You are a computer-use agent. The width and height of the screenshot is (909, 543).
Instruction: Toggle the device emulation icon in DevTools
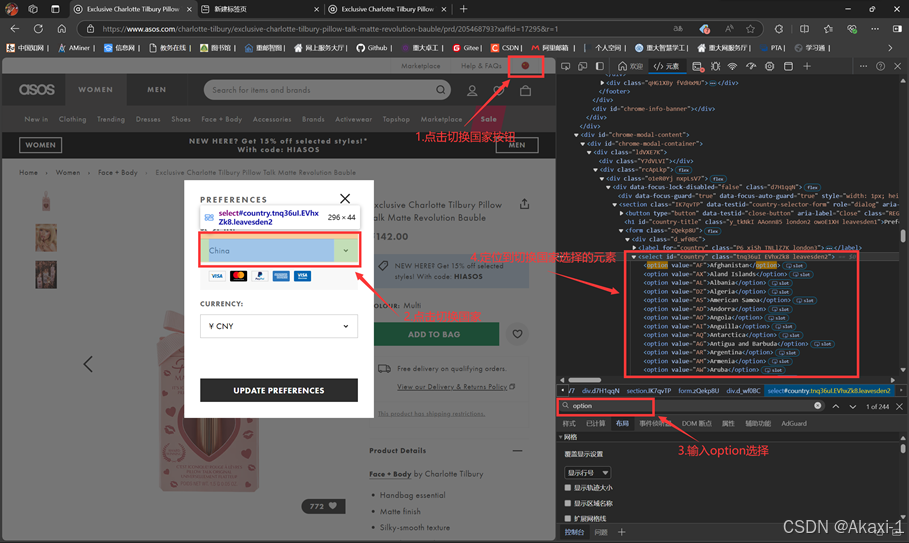(x=583, y=66)
